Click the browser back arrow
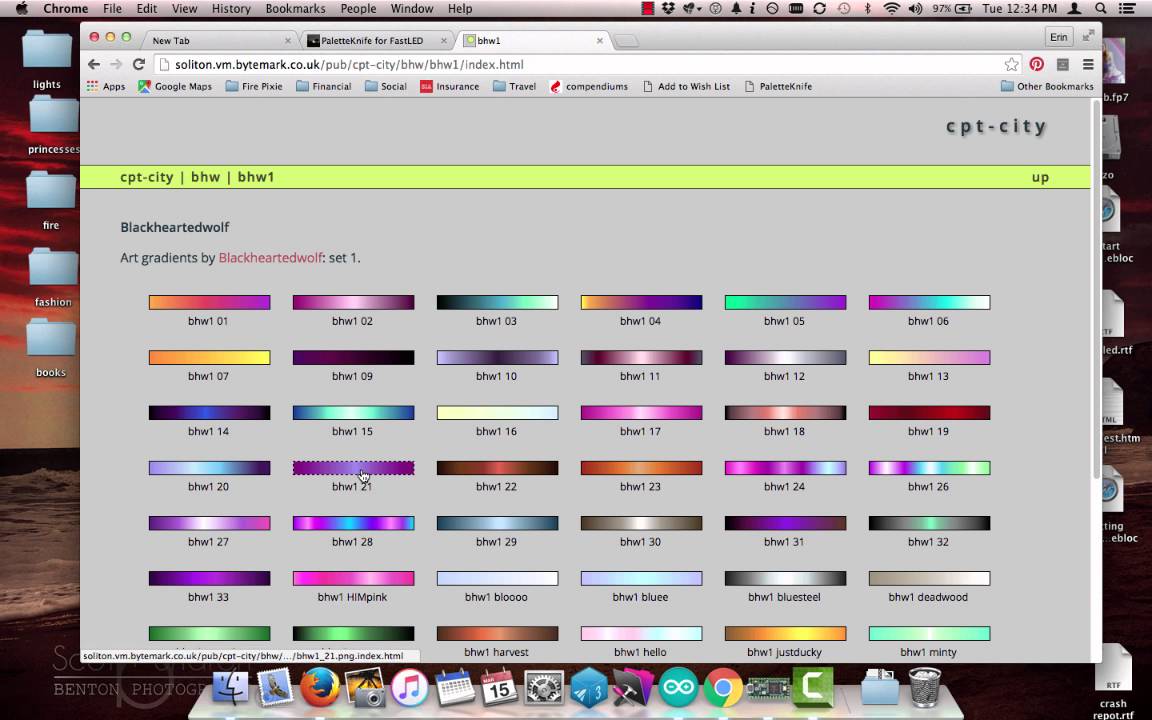Viewport: 1152px width, 720px height. click(x=94, y=64)
